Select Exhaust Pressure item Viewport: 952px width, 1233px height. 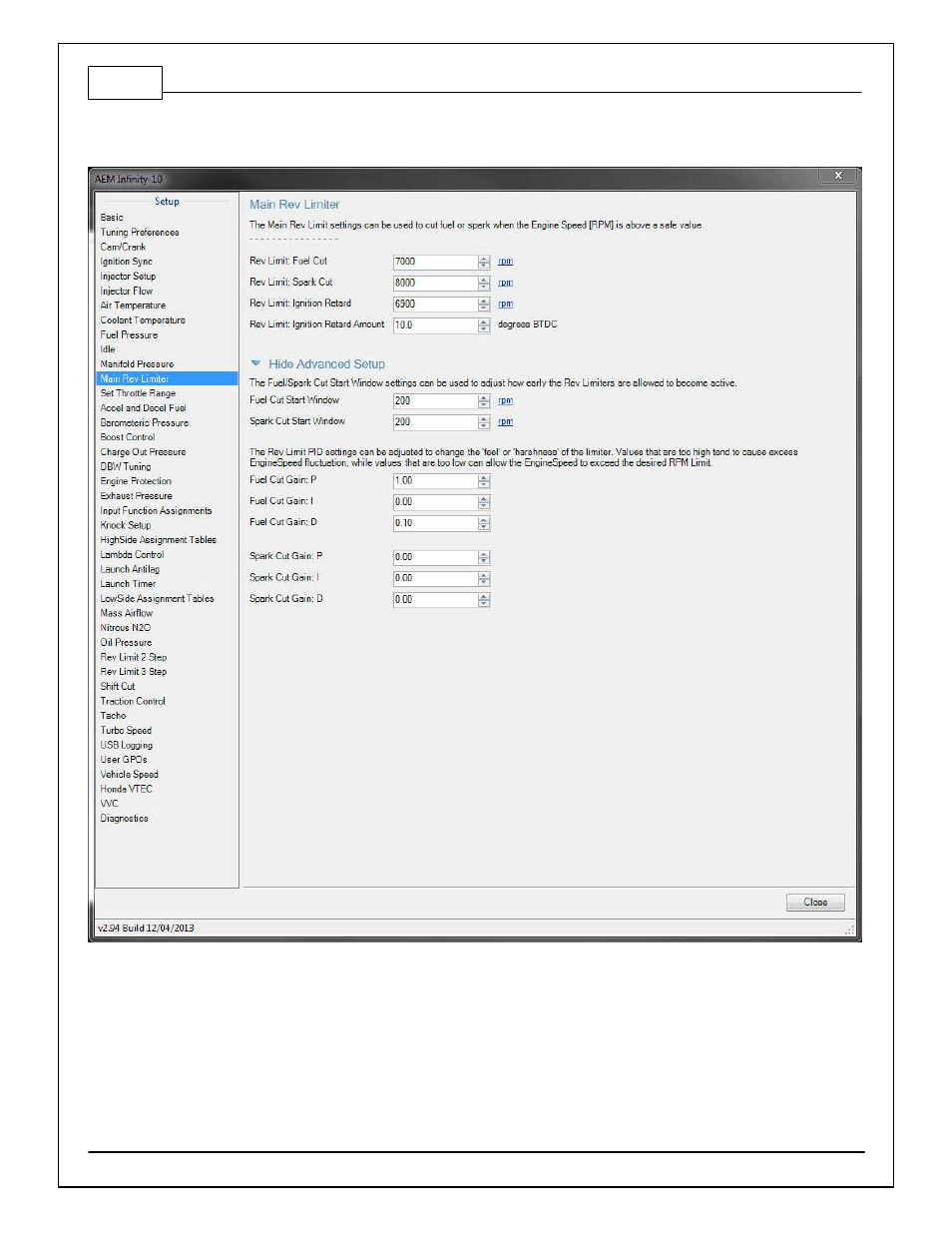tap(136, 496)
